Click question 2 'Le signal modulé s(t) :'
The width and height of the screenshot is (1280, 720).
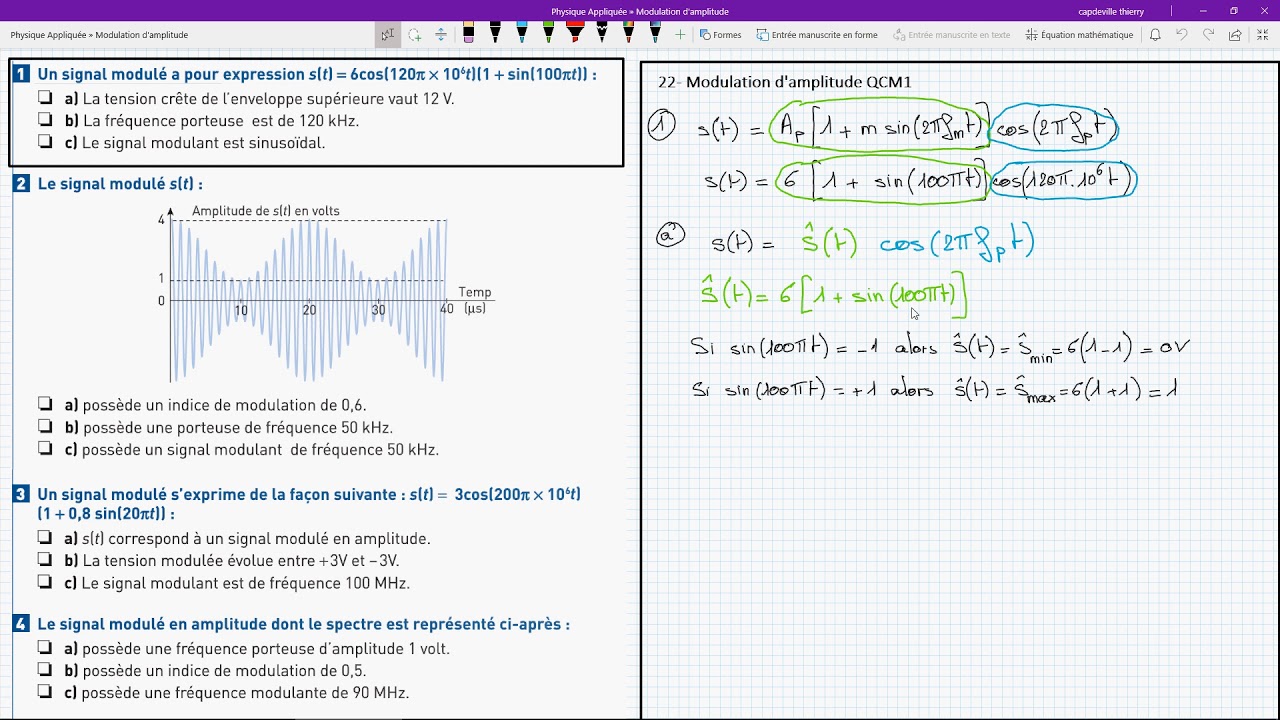click(x=120, y=184)
